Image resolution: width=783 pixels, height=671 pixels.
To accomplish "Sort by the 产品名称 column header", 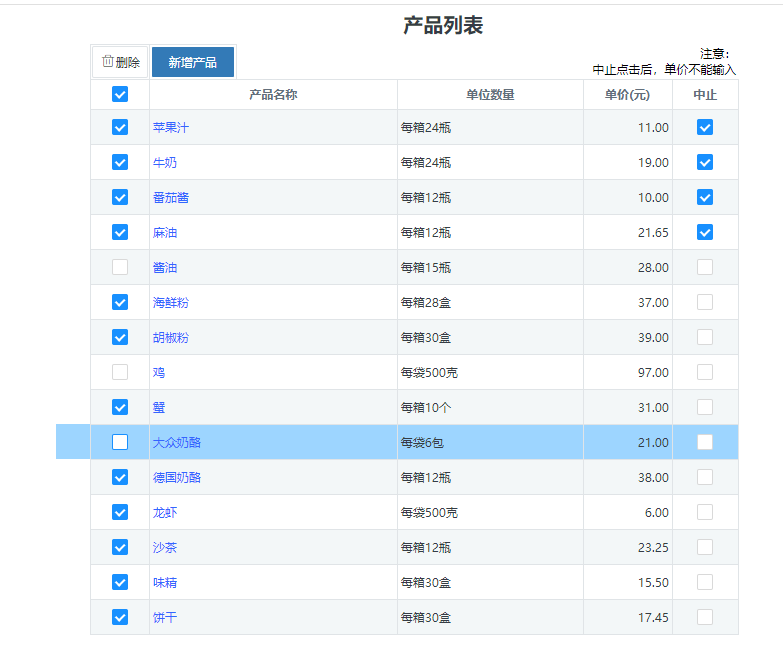I will click(273, 95).
